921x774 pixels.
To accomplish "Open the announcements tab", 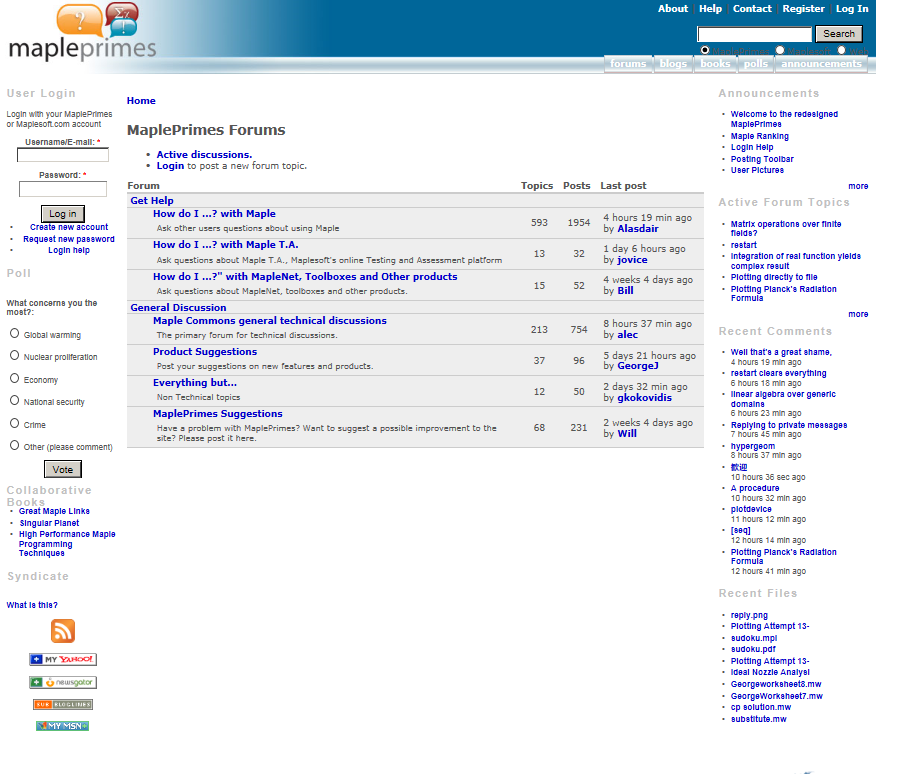I will [x=821, y=63].
